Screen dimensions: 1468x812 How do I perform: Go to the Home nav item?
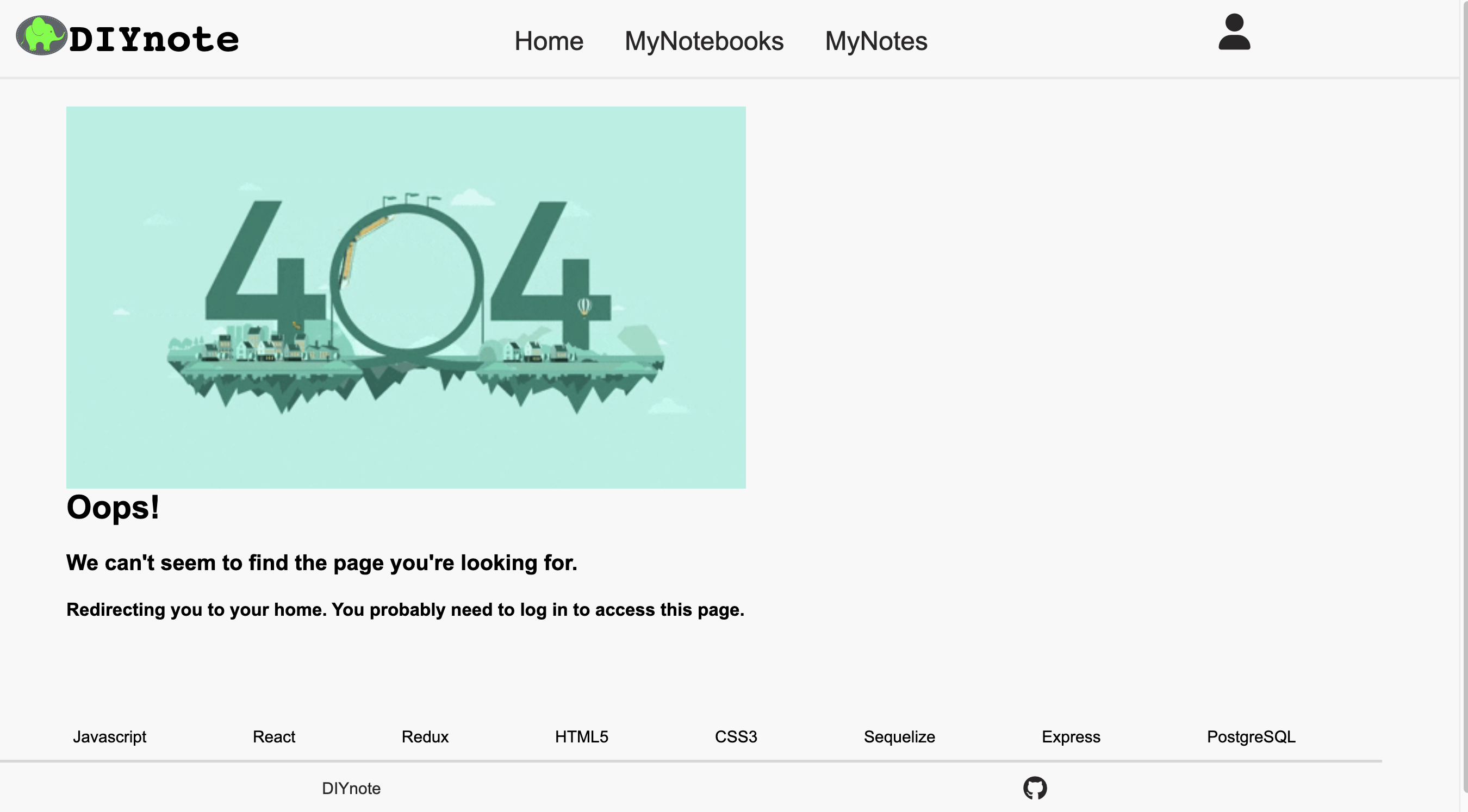pyautogui.click(x=548, y=41)
